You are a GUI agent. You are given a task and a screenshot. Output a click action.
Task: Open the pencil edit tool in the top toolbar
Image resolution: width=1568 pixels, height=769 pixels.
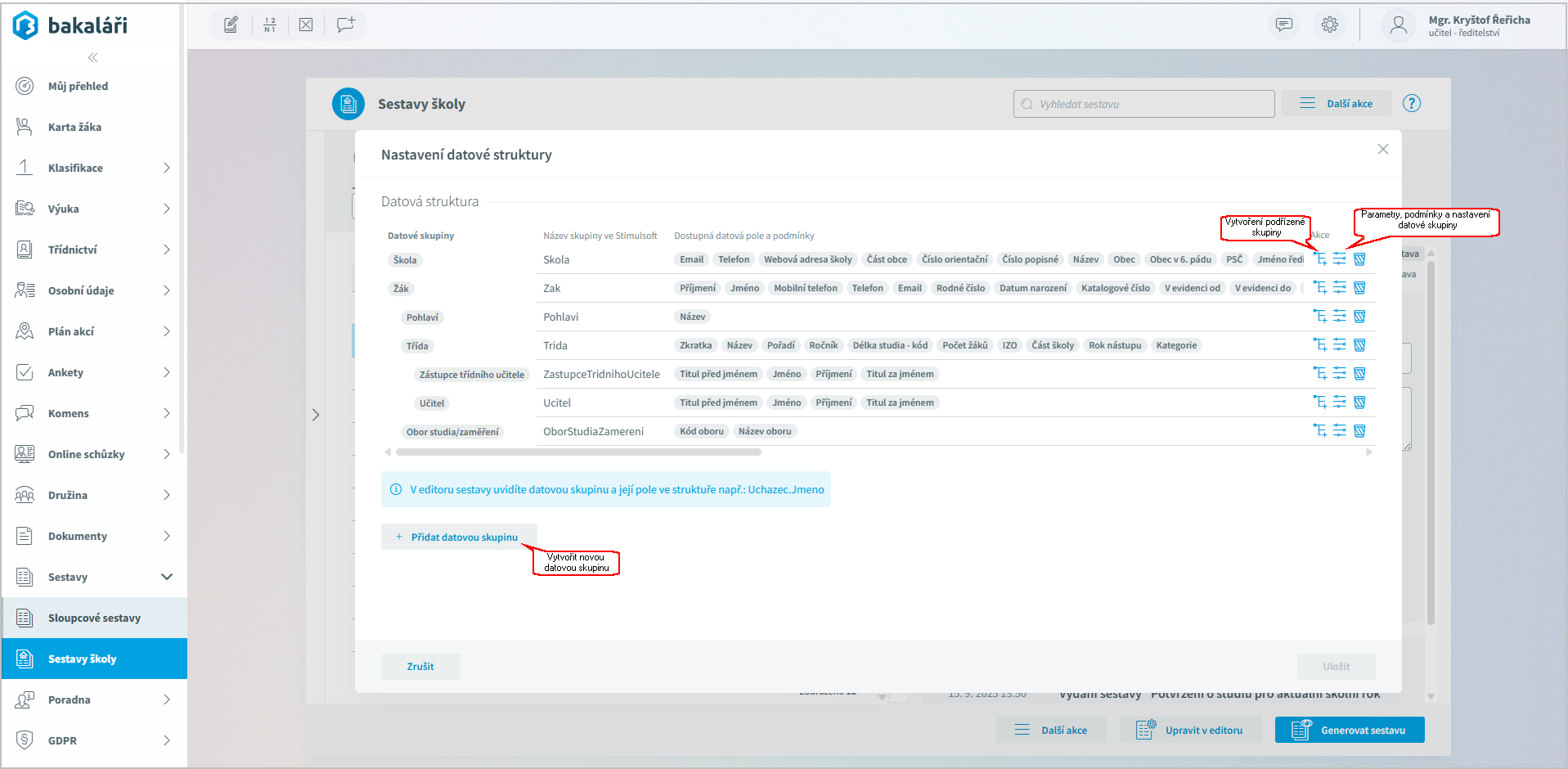pyautogui.click(x=231, y=25)
